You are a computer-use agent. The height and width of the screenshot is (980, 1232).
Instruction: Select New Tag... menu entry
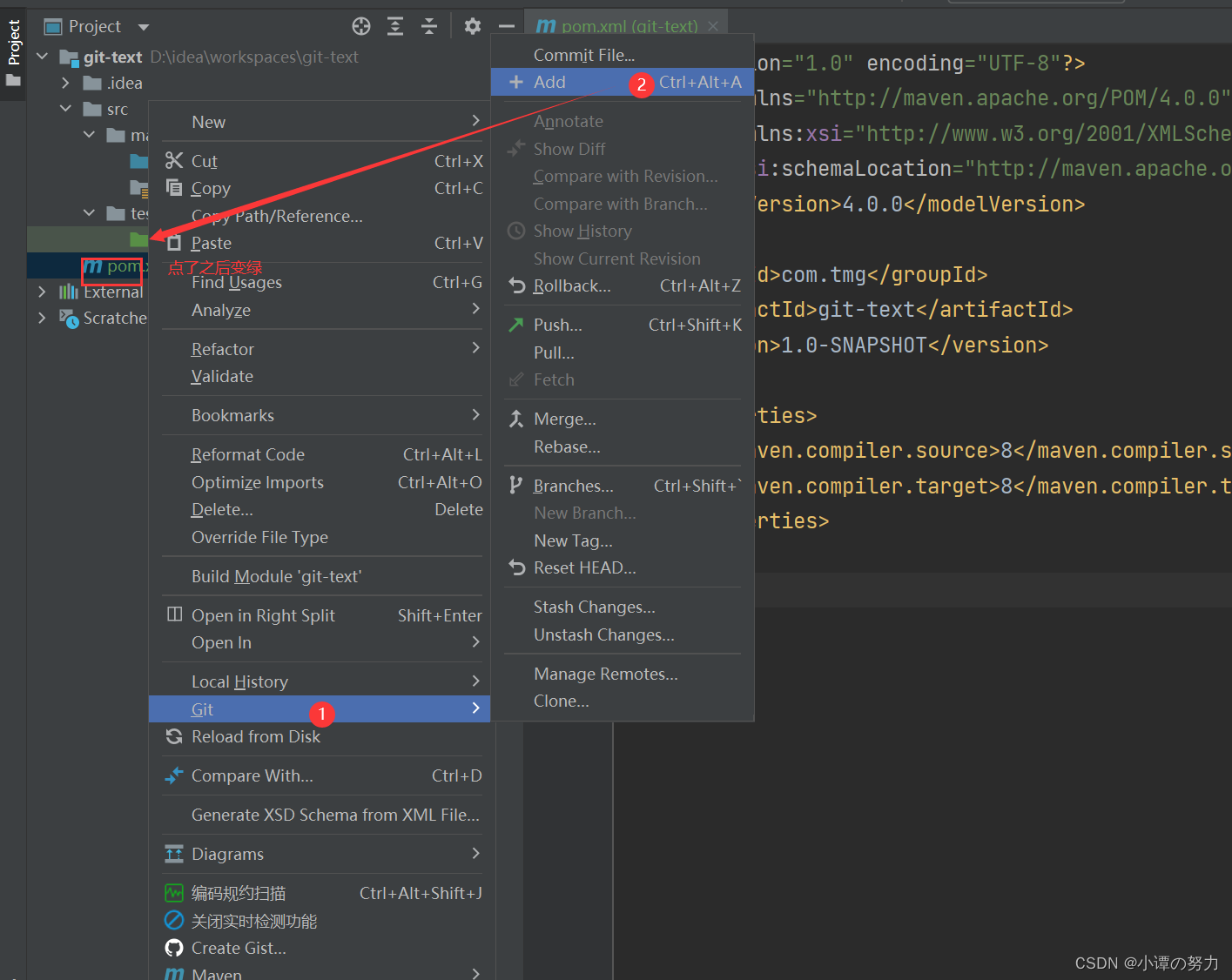tap(622, 540)
